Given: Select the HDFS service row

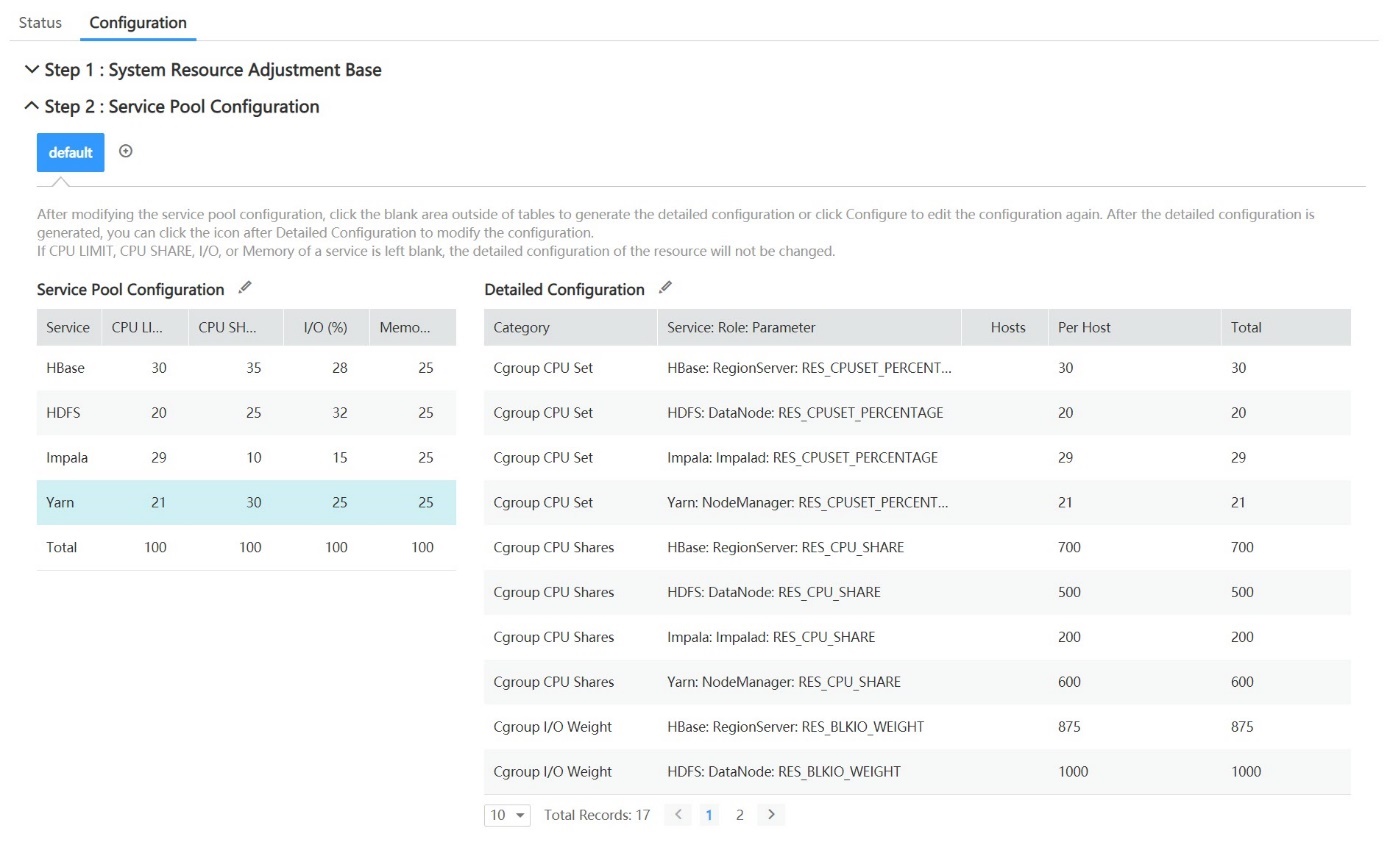Looking at the screenshot, I should 246,413.
